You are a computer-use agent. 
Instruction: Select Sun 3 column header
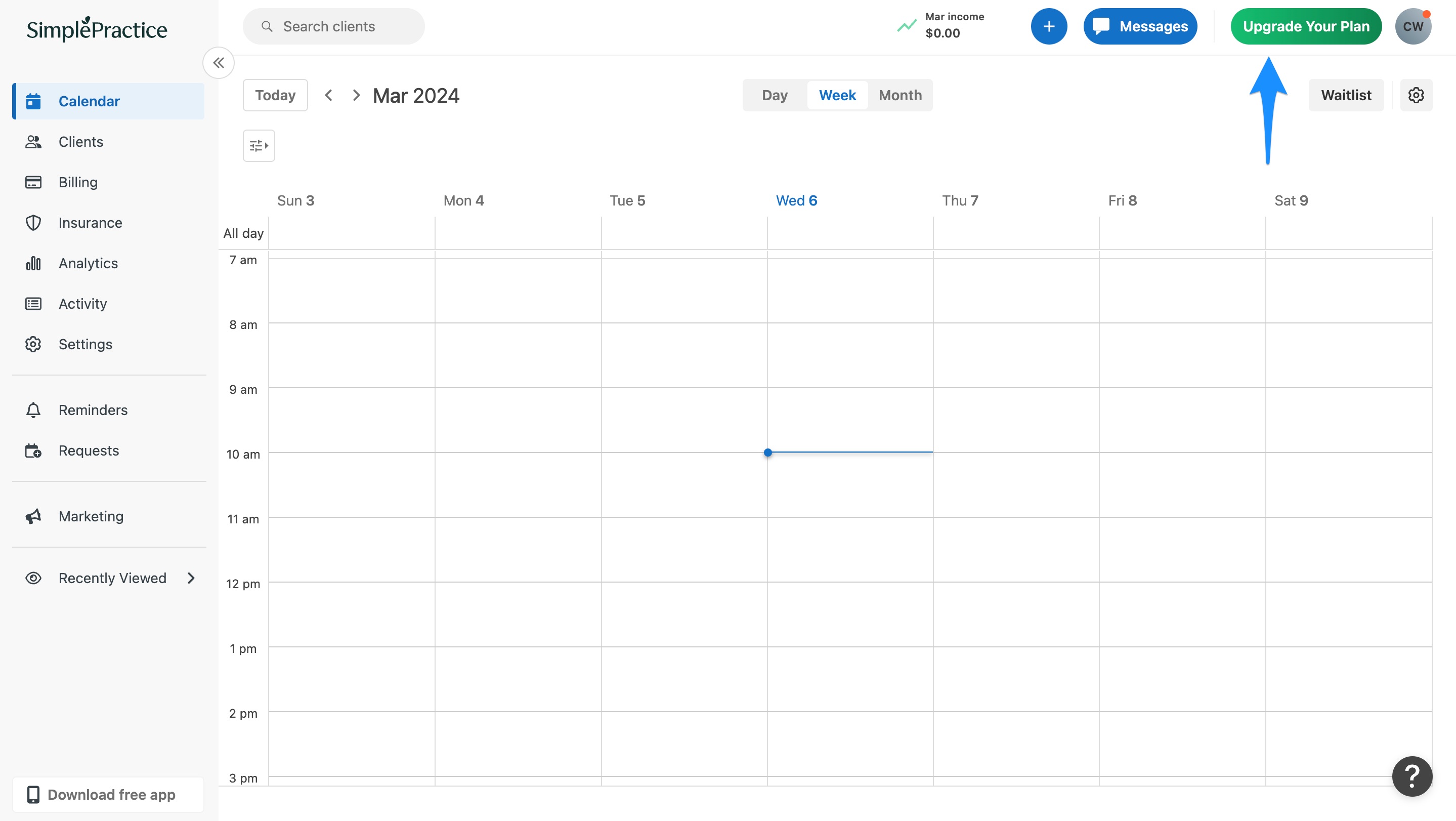(295, 201)
